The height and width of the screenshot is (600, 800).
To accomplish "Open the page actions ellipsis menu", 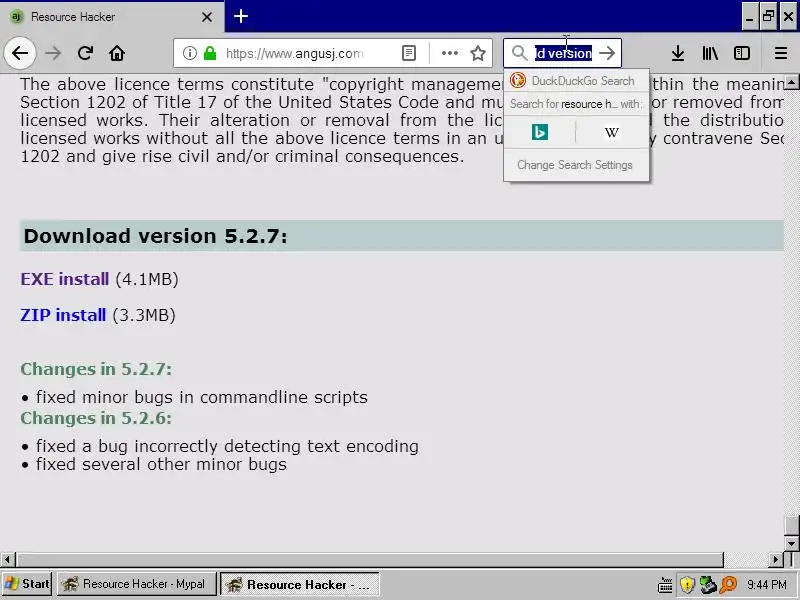I will click(x=449, y=53).
